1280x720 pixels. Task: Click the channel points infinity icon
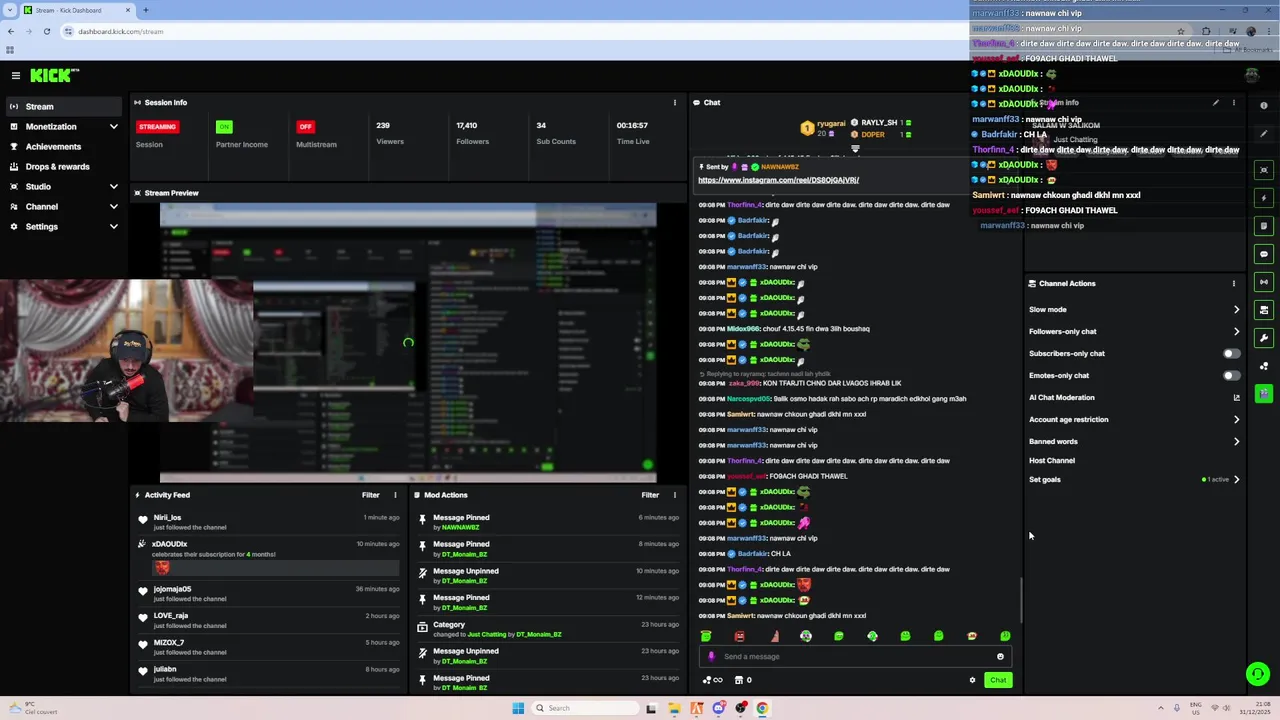tap(713, 680)
